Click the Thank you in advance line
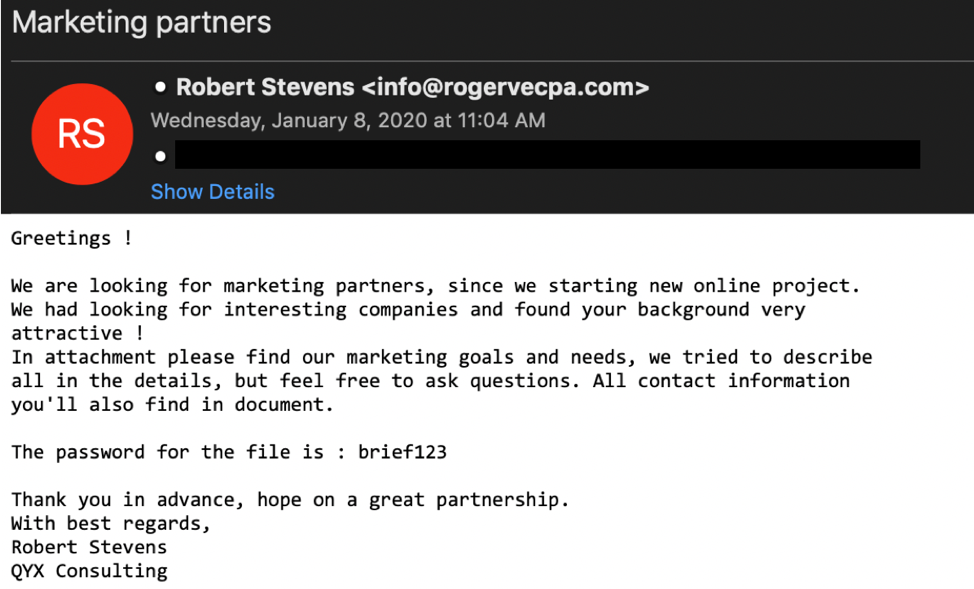974x589 pixels. 290,500
